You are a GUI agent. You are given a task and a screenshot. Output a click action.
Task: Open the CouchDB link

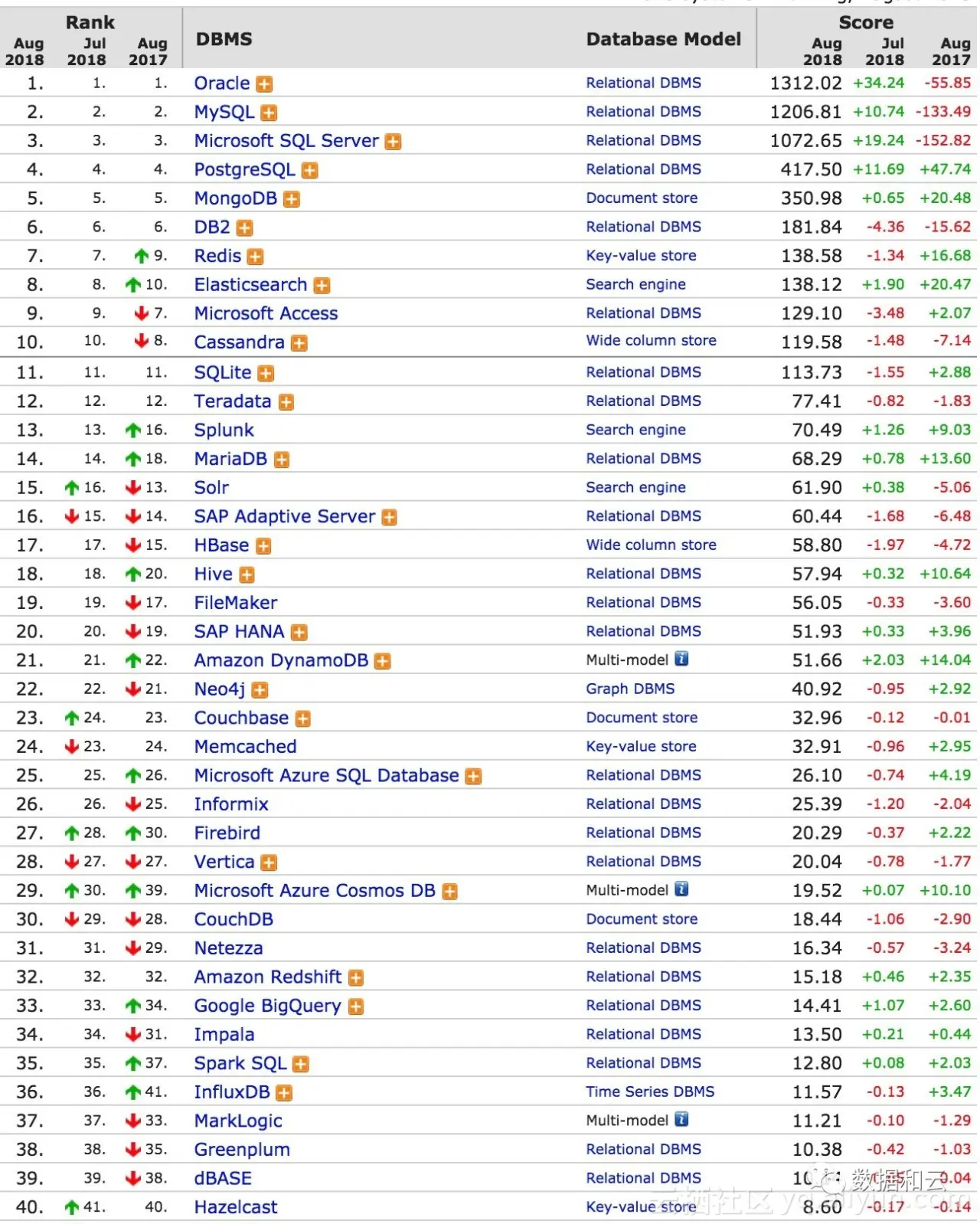(234, 920)
